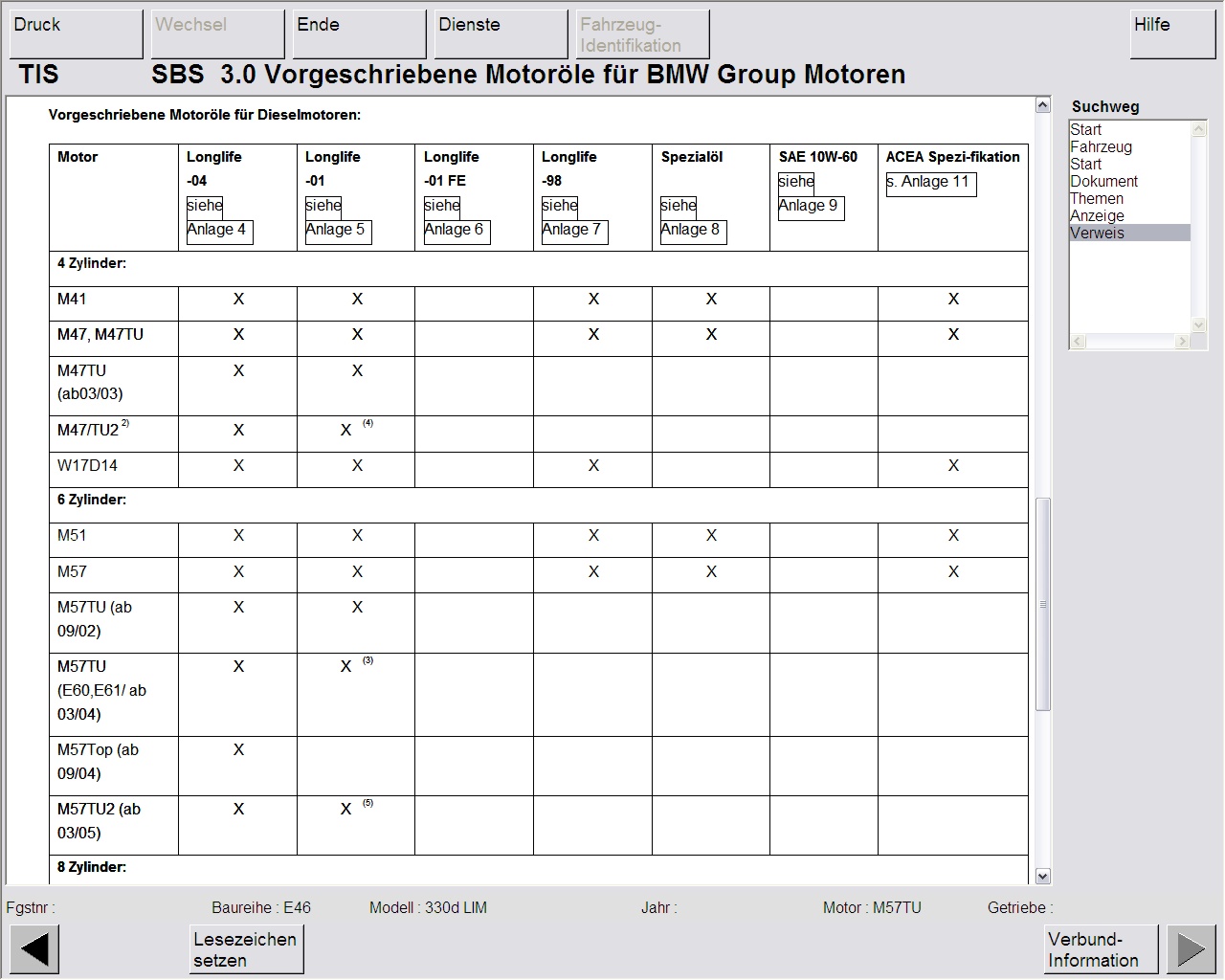The height and width of the screenshot is (980, 1225).
Task: Click the Wechsel button
Action: (x=218, y=34)
